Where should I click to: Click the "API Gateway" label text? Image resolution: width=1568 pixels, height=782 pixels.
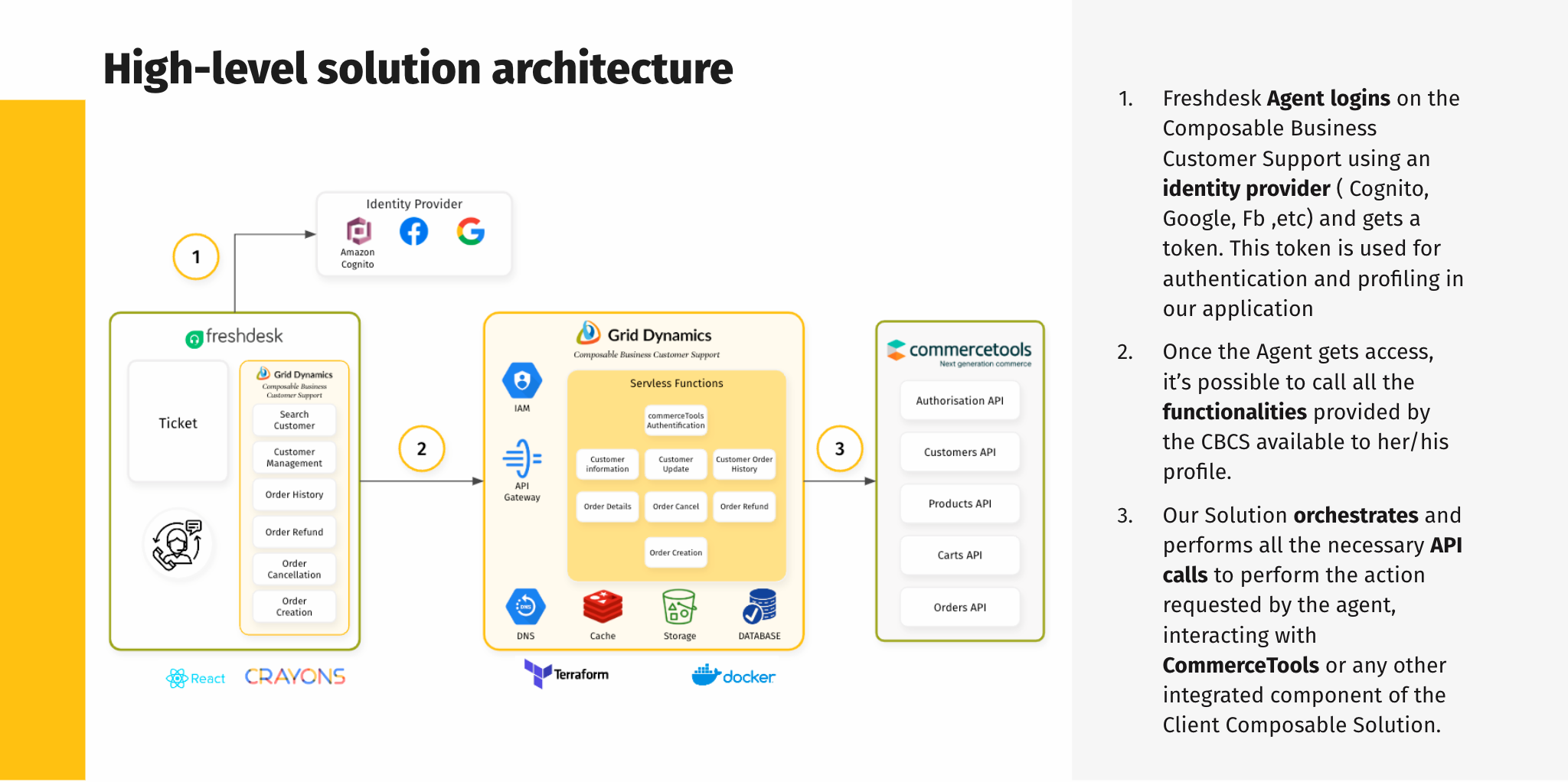(x=522, y=491)
